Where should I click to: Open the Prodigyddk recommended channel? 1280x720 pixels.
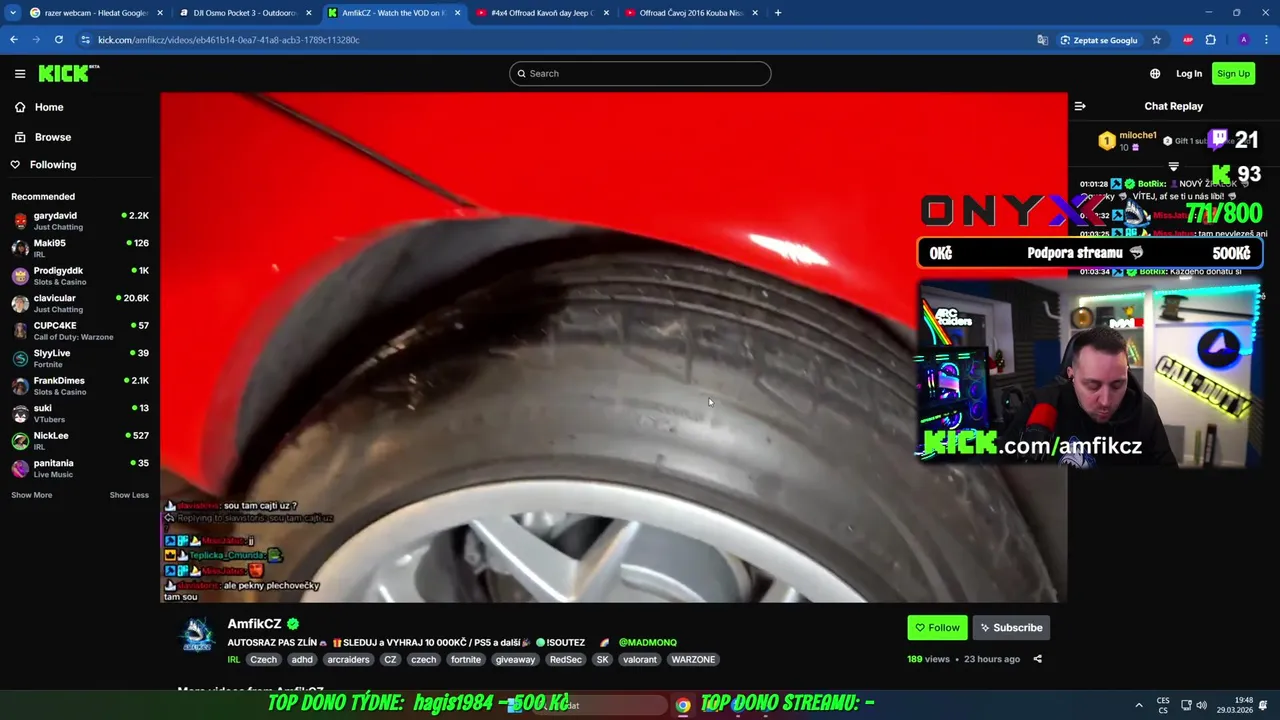click(x=80, y=276)
